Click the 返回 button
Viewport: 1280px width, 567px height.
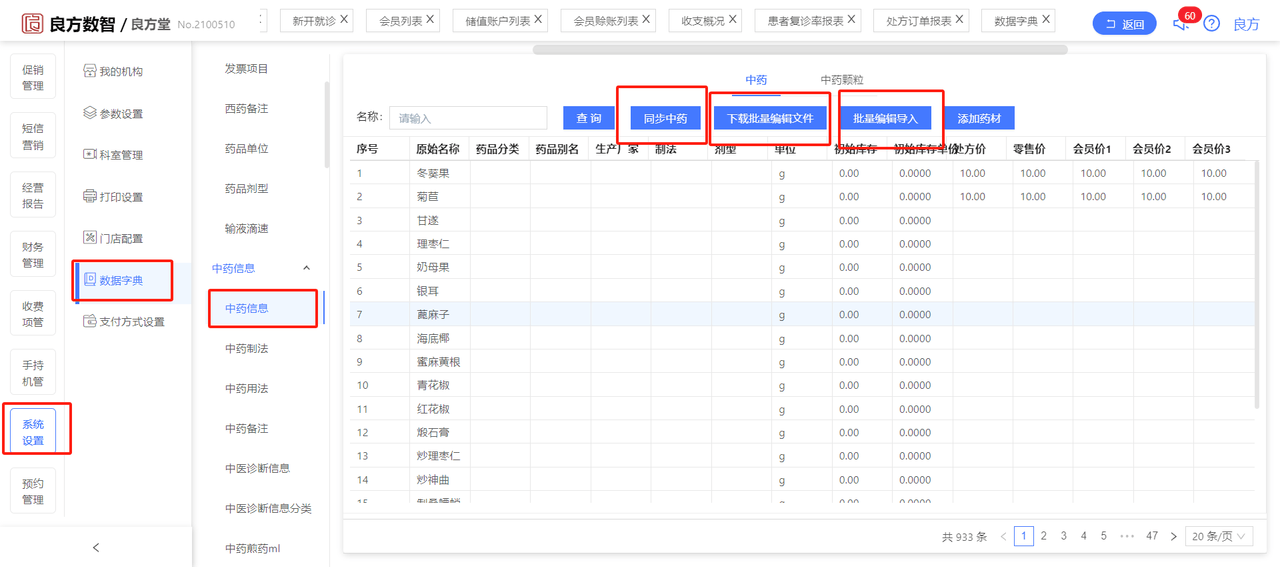(x=1125, y=24)
